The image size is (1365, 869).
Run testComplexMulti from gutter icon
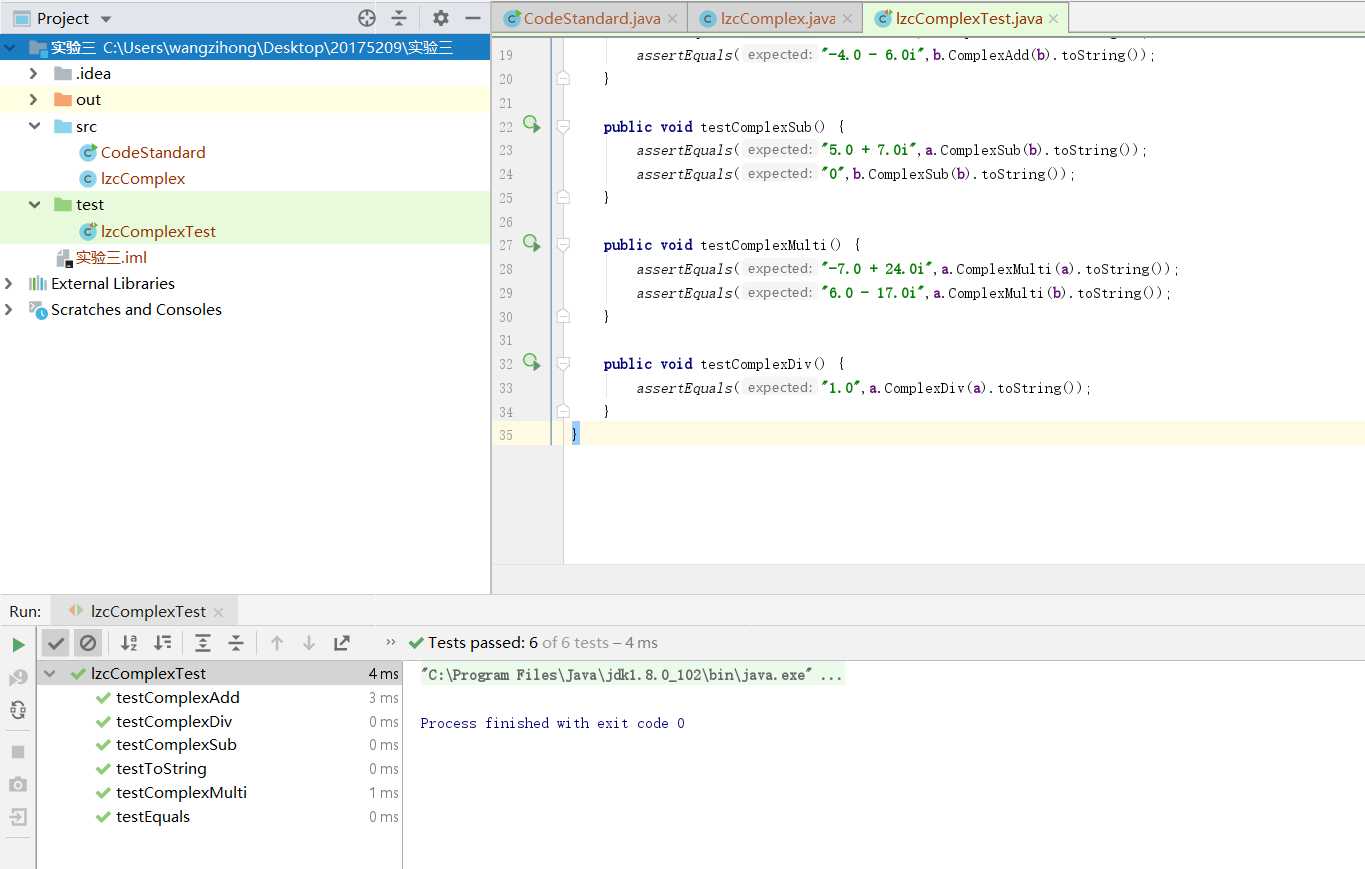[531, 243]
